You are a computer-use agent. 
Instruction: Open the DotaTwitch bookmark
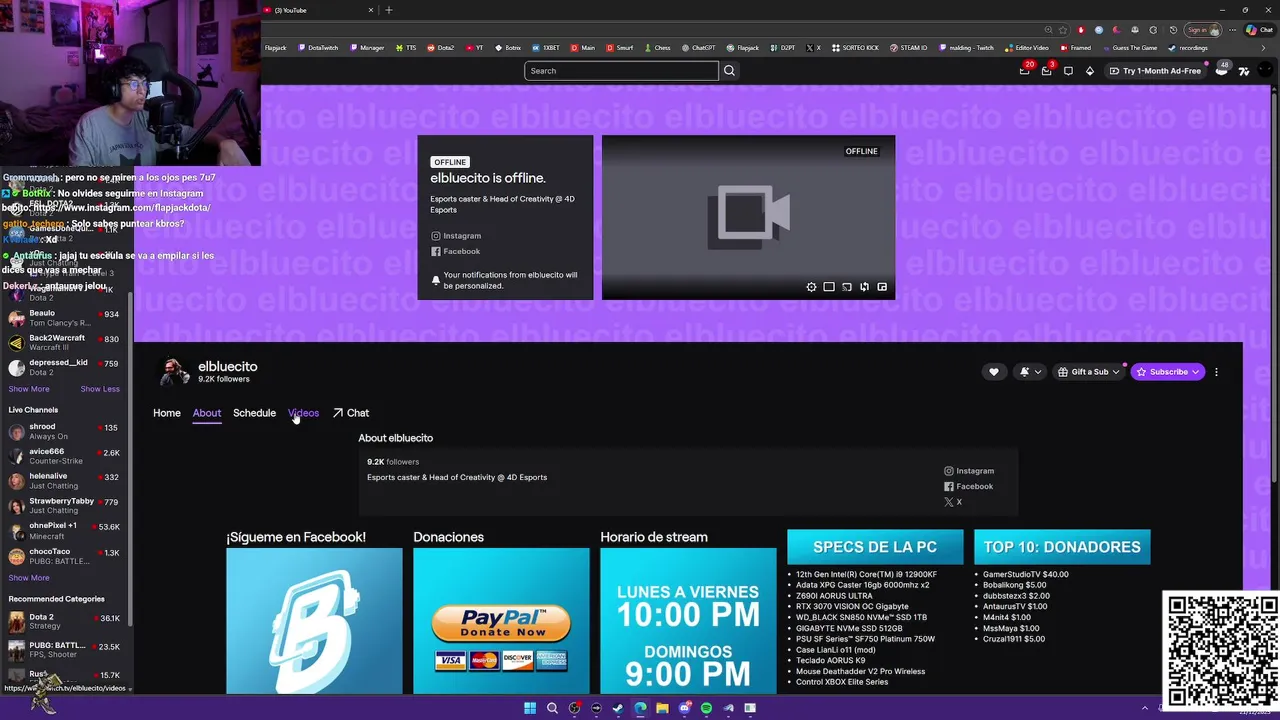coord(317,48)
